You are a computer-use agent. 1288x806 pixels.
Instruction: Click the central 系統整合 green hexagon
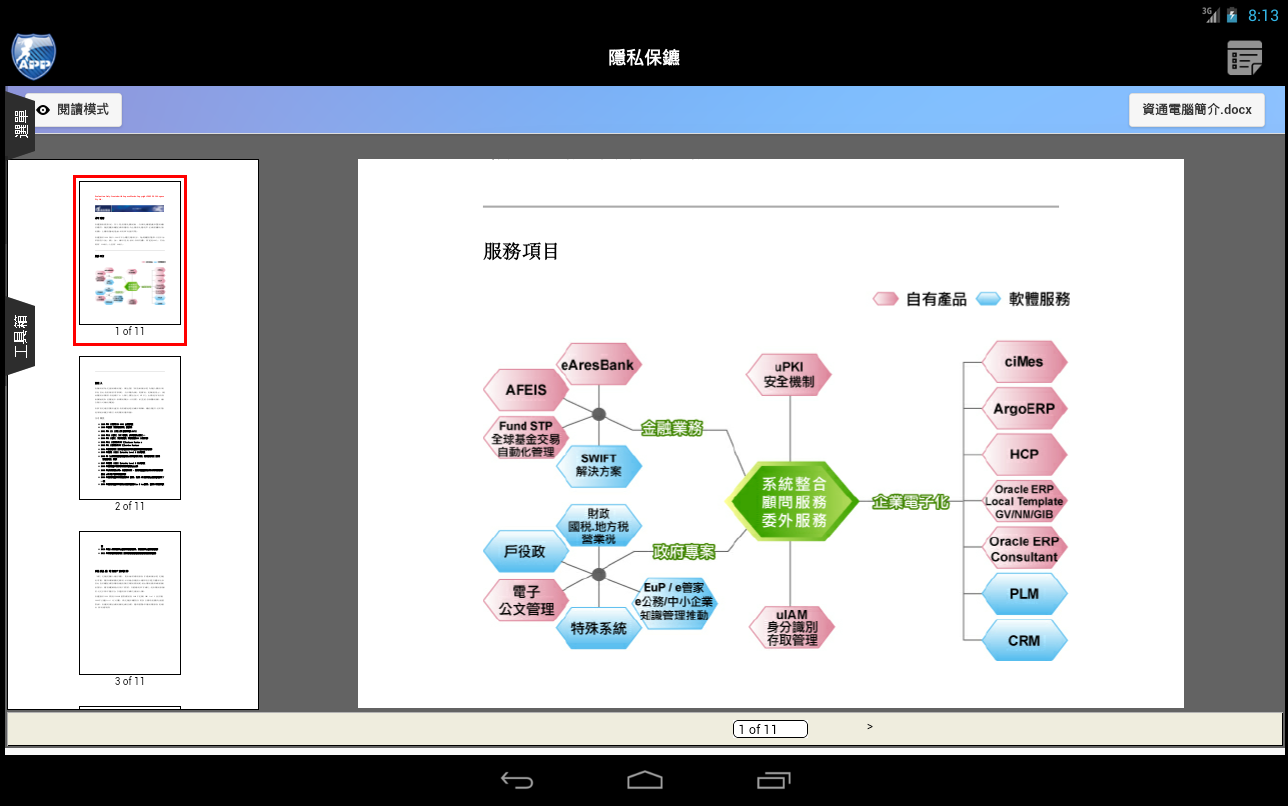pyautogui.click(x=793, y=502)
